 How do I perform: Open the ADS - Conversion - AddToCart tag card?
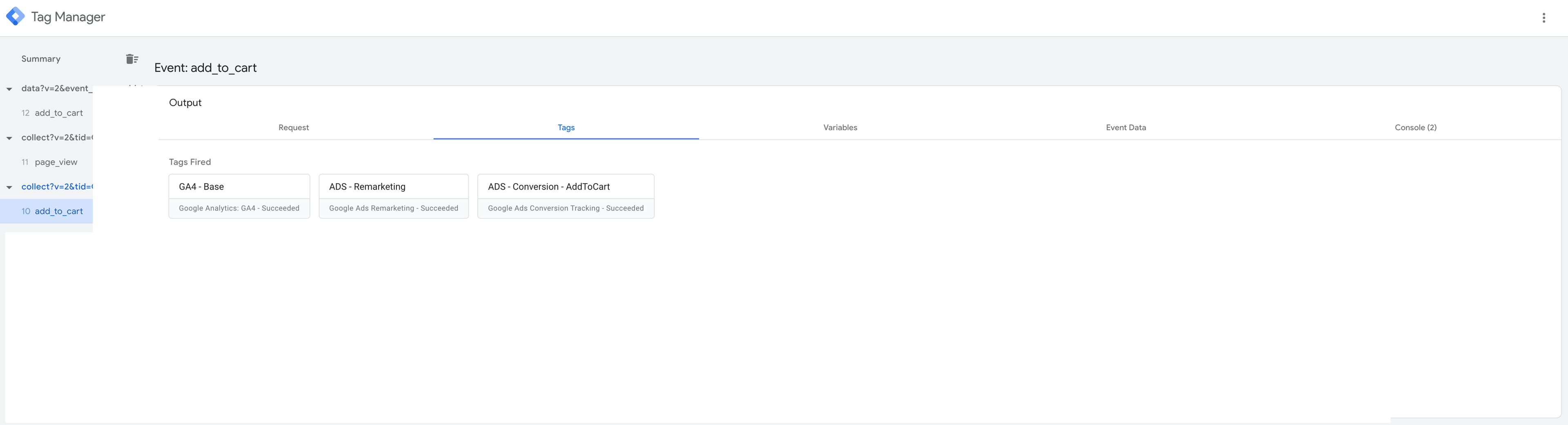coord(566,196)
